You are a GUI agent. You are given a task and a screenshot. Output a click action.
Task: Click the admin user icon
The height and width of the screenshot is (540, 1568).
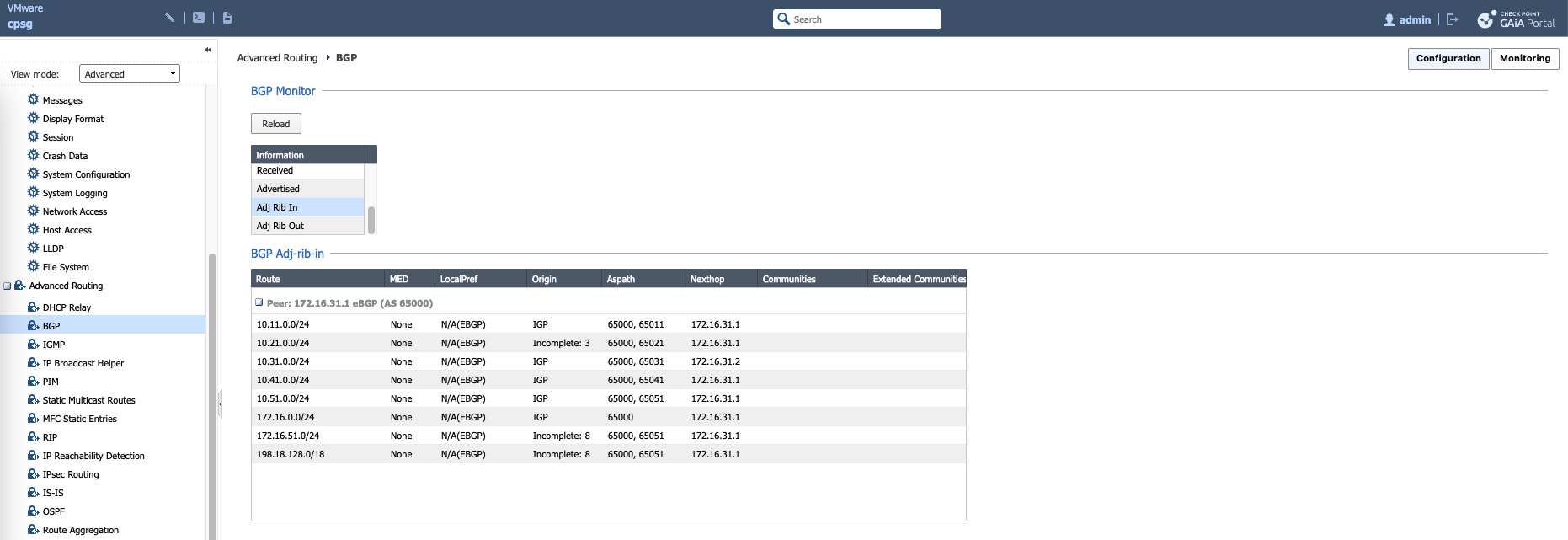click(1389, 19)
